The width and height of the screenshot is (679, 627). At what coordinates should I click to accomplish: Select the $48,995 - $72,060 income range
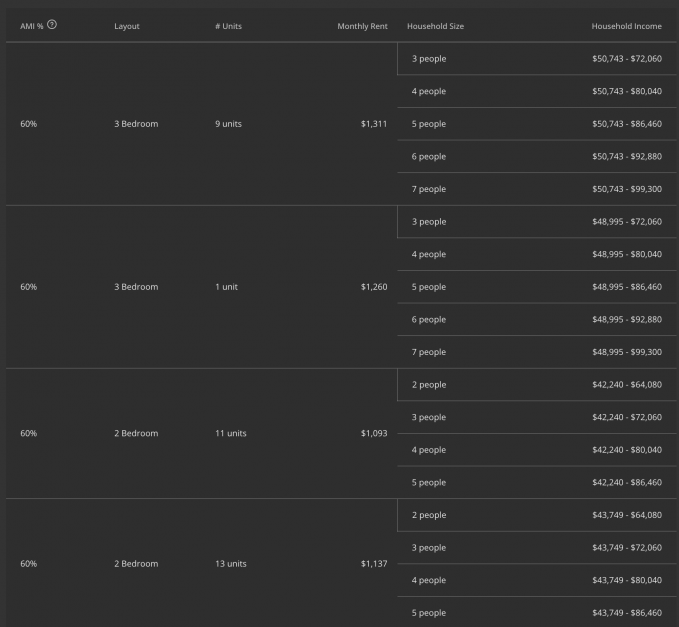point(626,222)
